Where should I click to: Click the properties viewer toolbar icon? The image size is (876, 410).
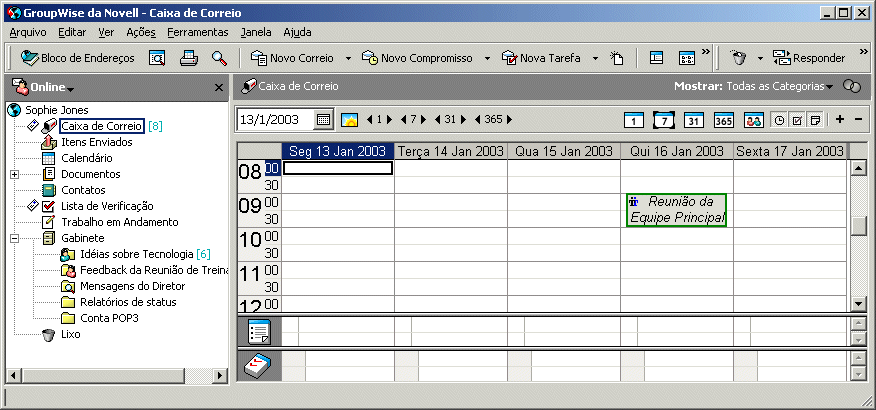click(157, 58)
